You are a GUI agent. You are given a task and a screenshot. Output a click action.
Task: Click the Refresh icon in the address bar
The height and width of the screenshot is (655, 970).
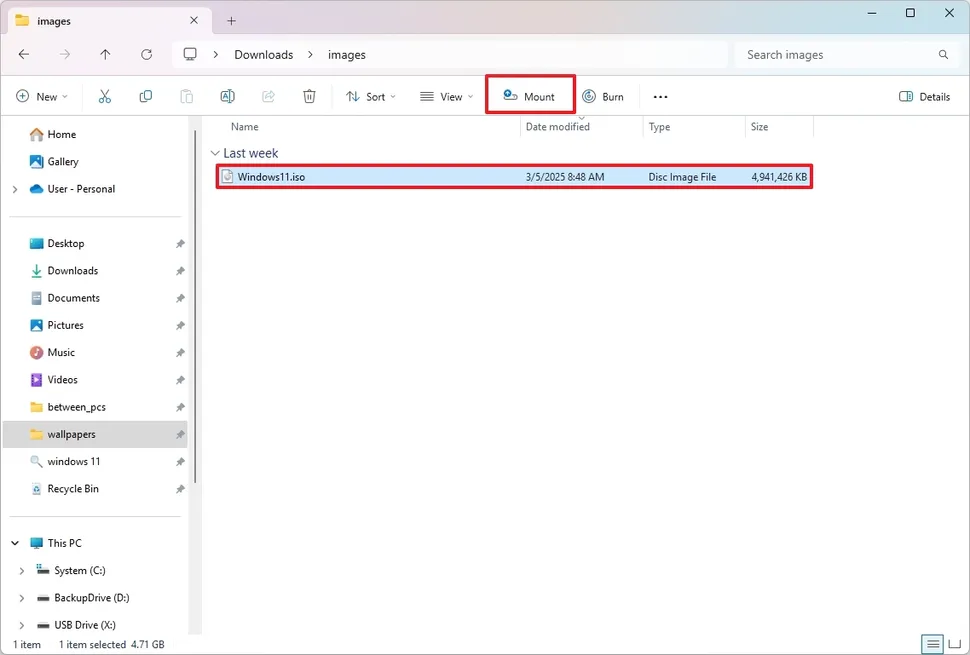pos(146,55)
